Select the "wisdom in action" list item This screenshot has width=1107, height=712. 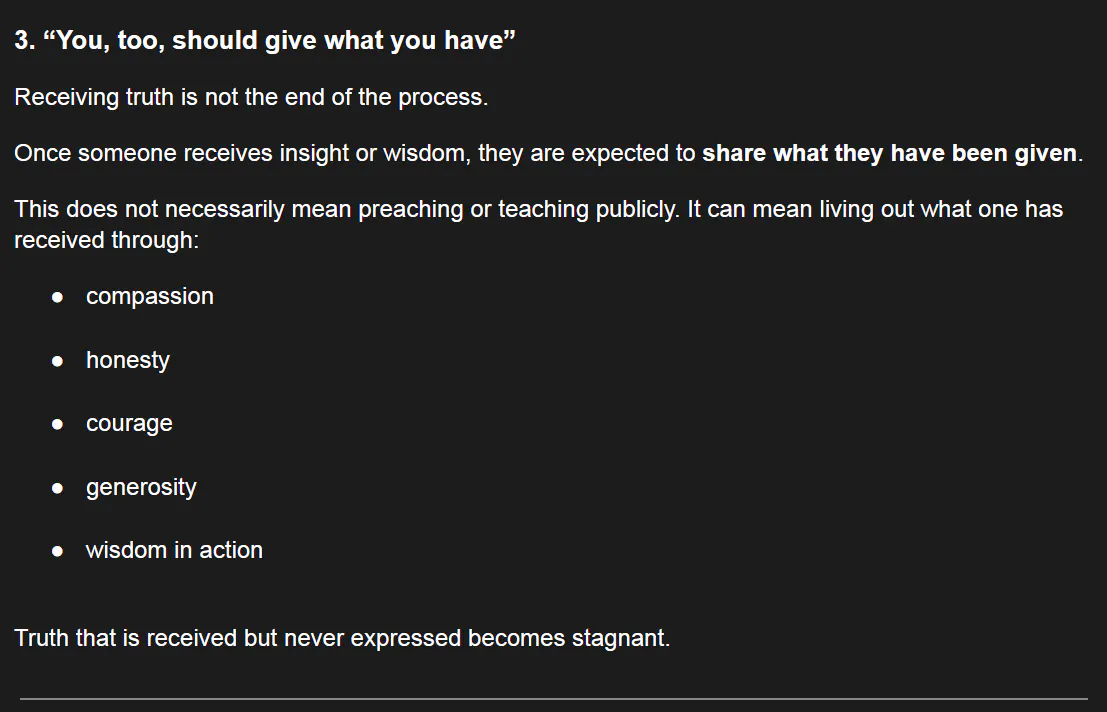[174, 551]
